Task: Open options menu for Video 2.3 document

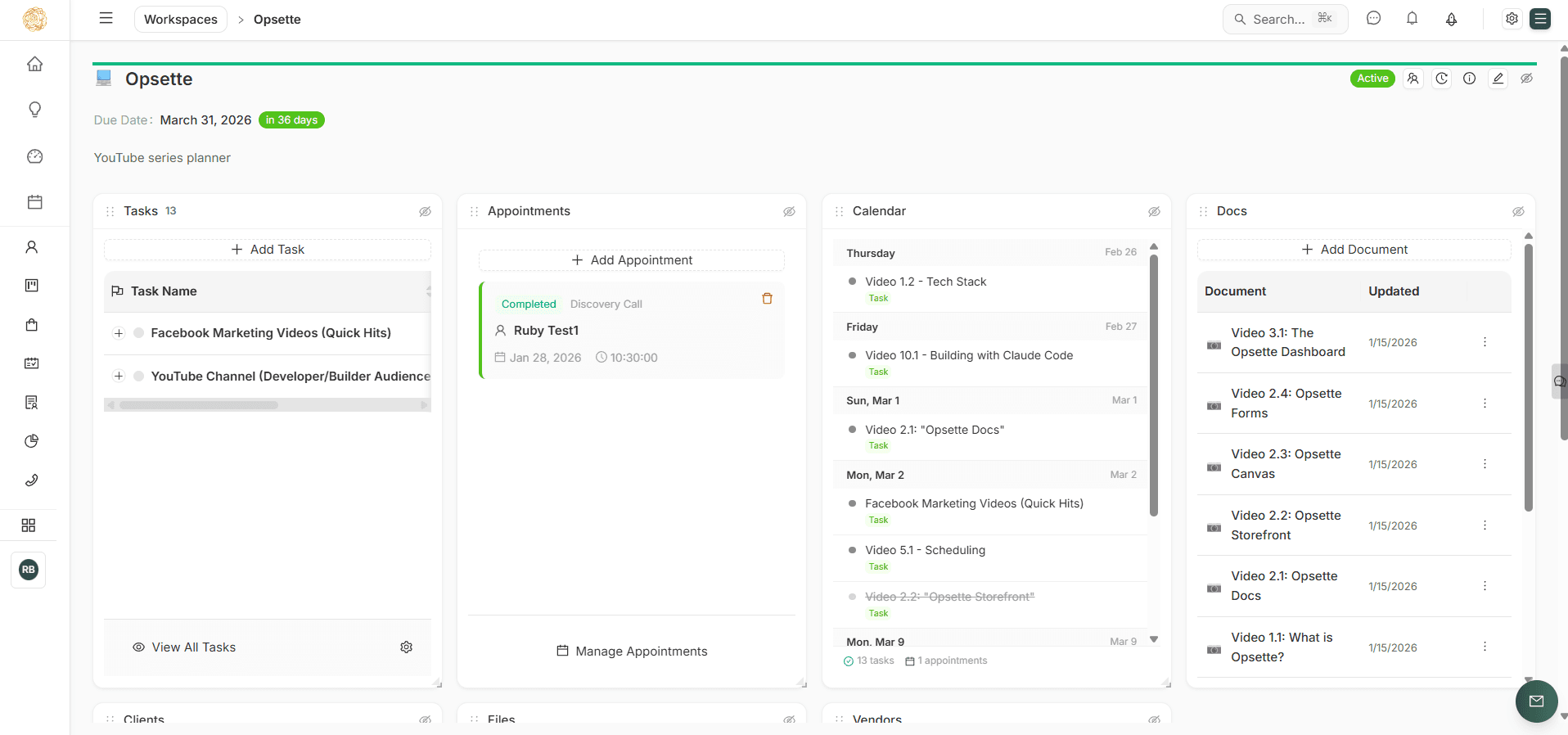Action: 1485,464
